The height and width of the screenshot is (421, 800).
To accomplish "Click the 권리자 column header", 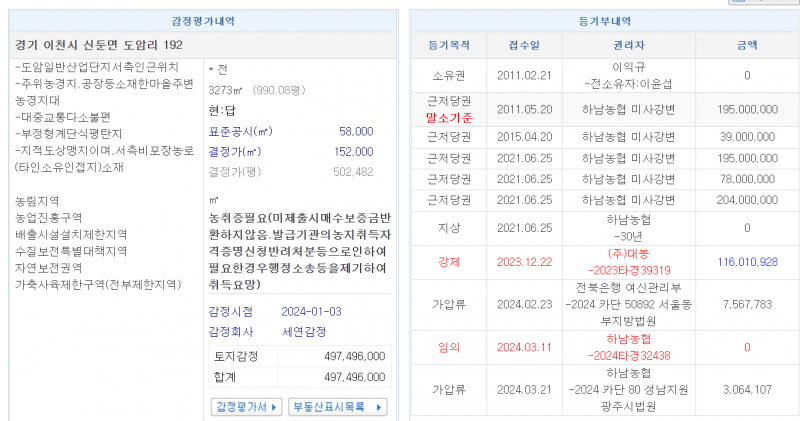I will pos(628,45).
